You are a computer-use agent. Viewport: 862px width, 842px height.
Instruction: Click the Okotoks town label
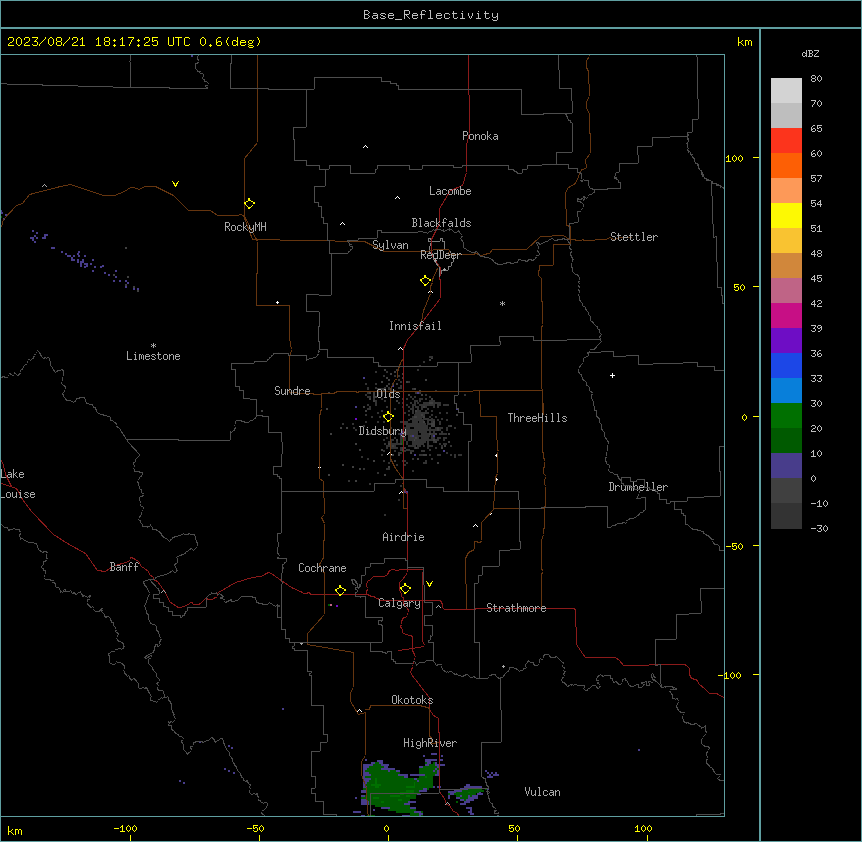point(412,700)
